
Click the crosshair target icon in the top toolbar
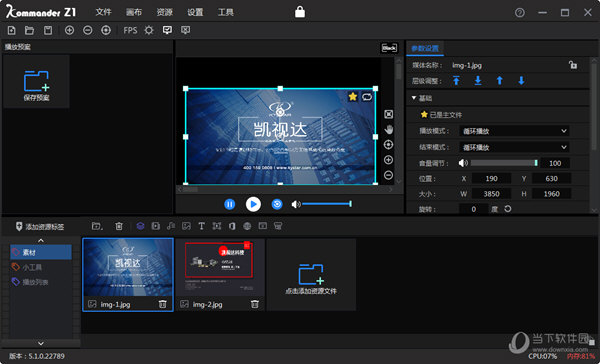point(106,30)
